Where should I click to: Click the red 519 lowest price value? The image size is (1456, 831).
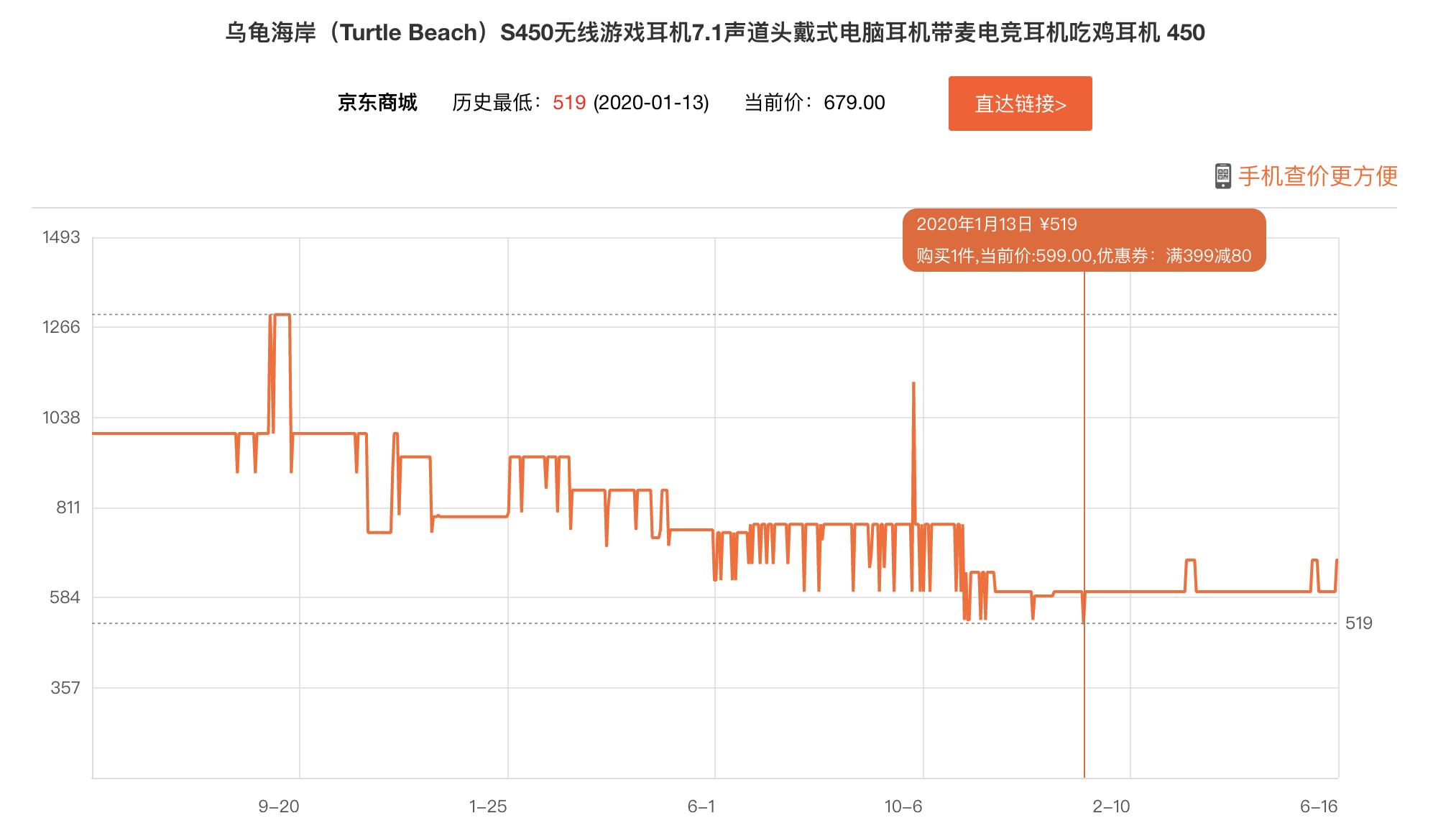point(569,103)
